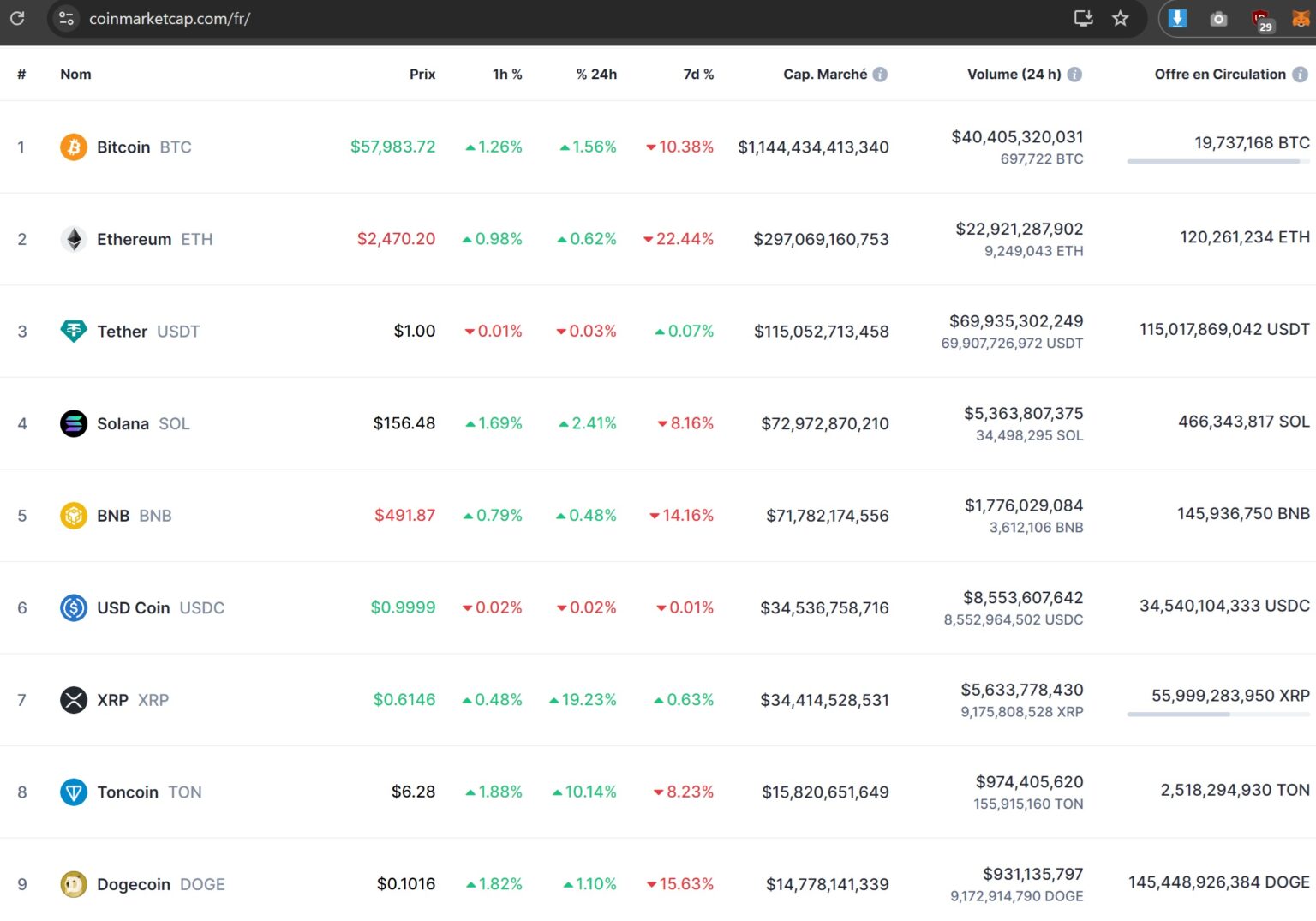Viewport: 1316px width, 921px height.
Task: Click the Bitcoin logo icon
Action: [x=74, y=147]
